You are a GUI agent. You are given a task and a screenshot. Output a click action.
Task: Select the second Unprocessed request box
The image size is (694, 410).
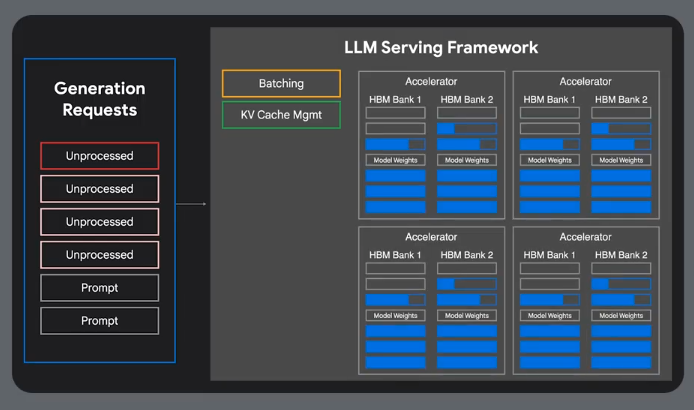[99, 189]
